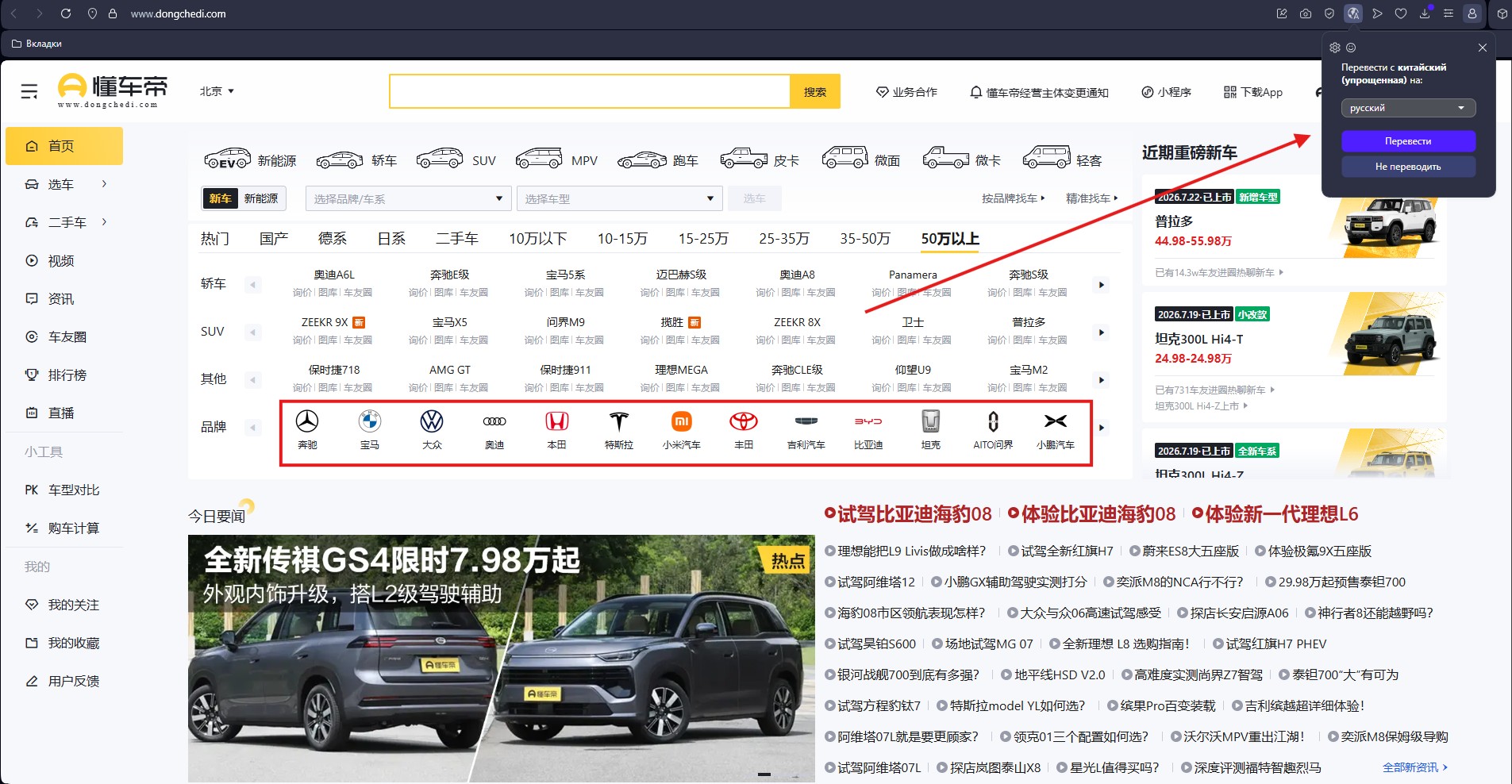1512x784 pixels.
Task: Select the 50万以上 price tab
Action: (x=950, y=239)
